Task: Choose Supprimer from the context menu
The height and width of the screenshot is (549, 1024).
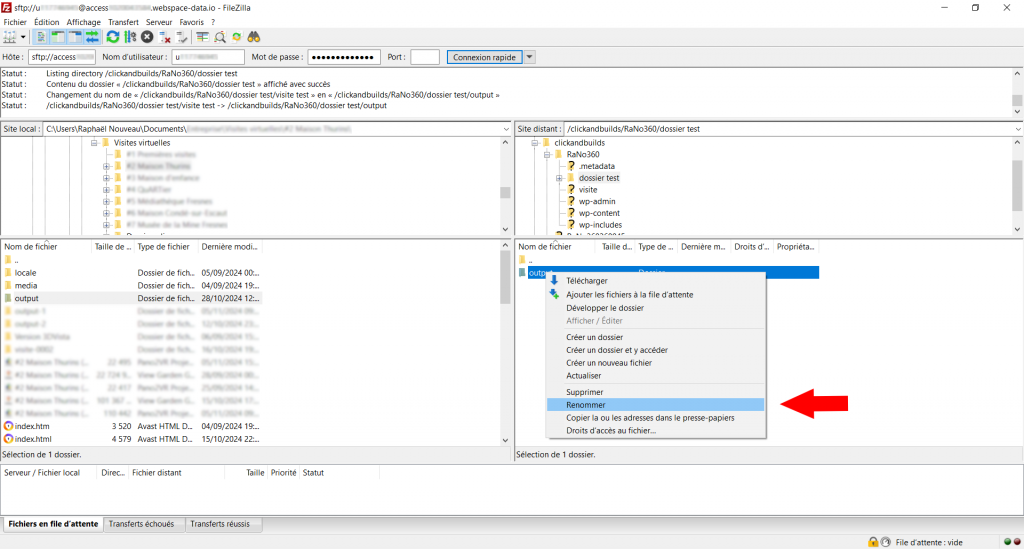Action: coord(584,392)
